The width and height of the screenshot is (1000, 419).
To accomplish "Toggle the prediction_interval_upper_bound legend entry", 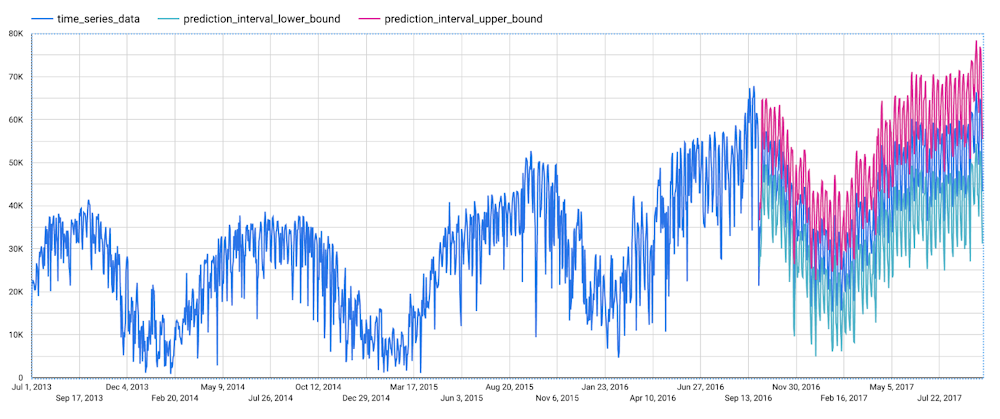I will (x=452, y=19).
